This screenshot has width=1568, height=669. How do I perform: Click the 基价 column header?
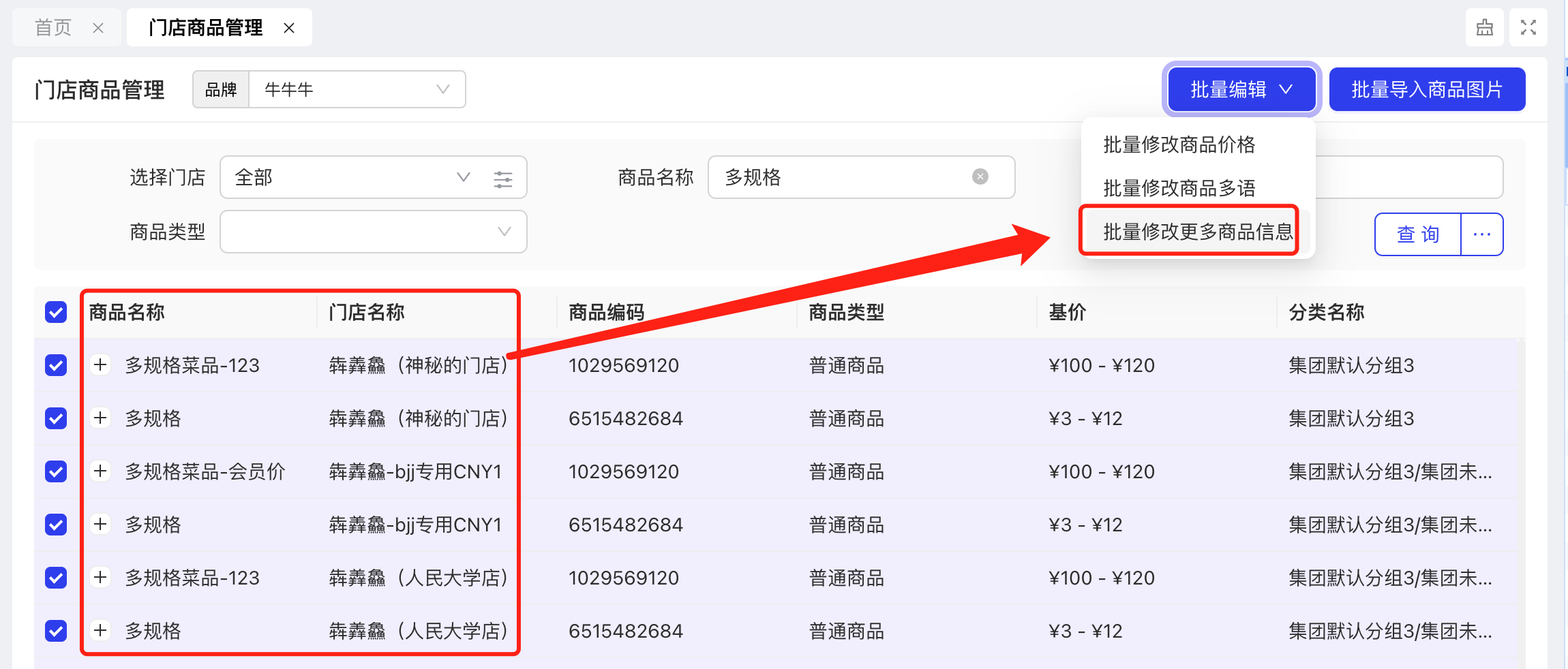1068,312
